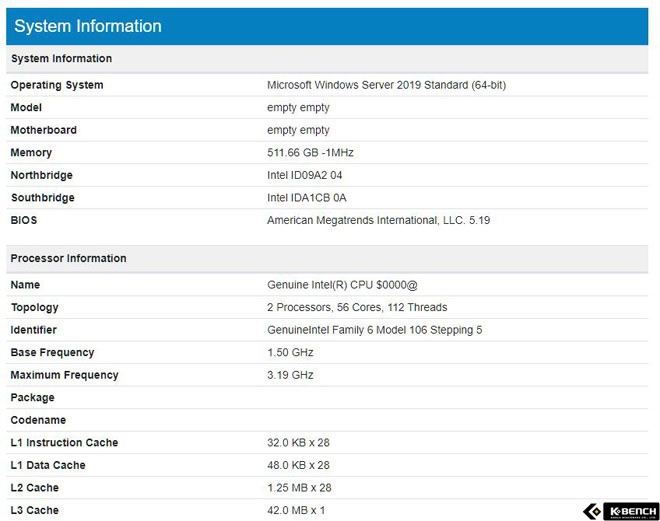Select 'GenuineIntel Family 6 Model 106 Stepping 5'
Screen dimensions: 660x521
(x=375, y=330)
